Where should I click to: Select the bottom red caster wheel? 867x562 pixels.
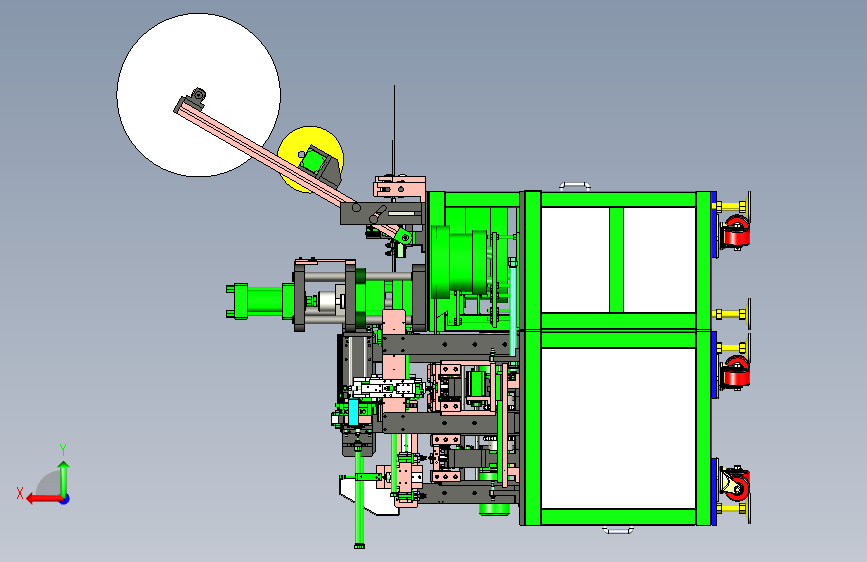coord(737,485)
